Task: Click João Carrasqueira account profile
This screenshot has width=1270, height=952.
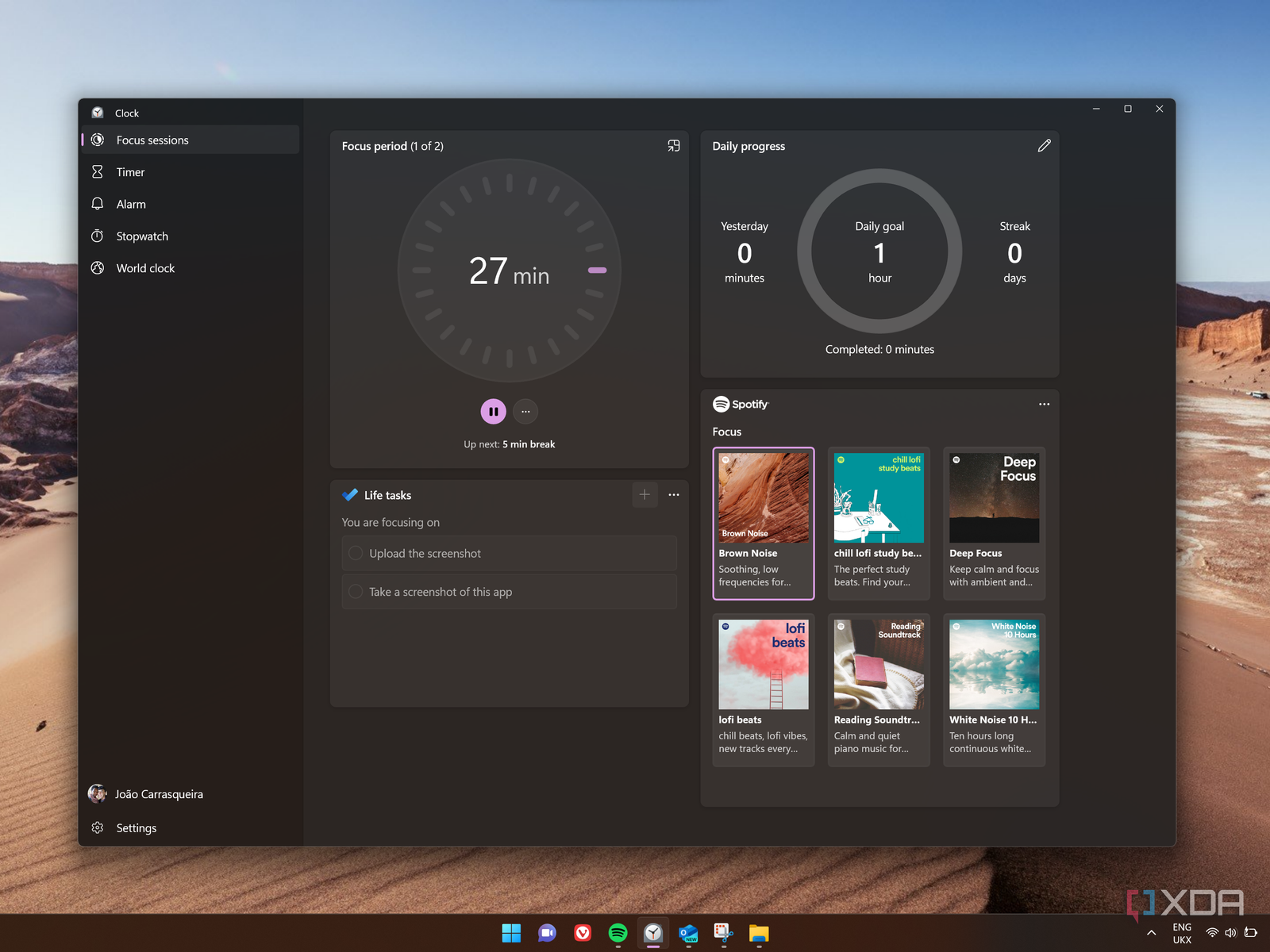Action: (x=158, y=794)
